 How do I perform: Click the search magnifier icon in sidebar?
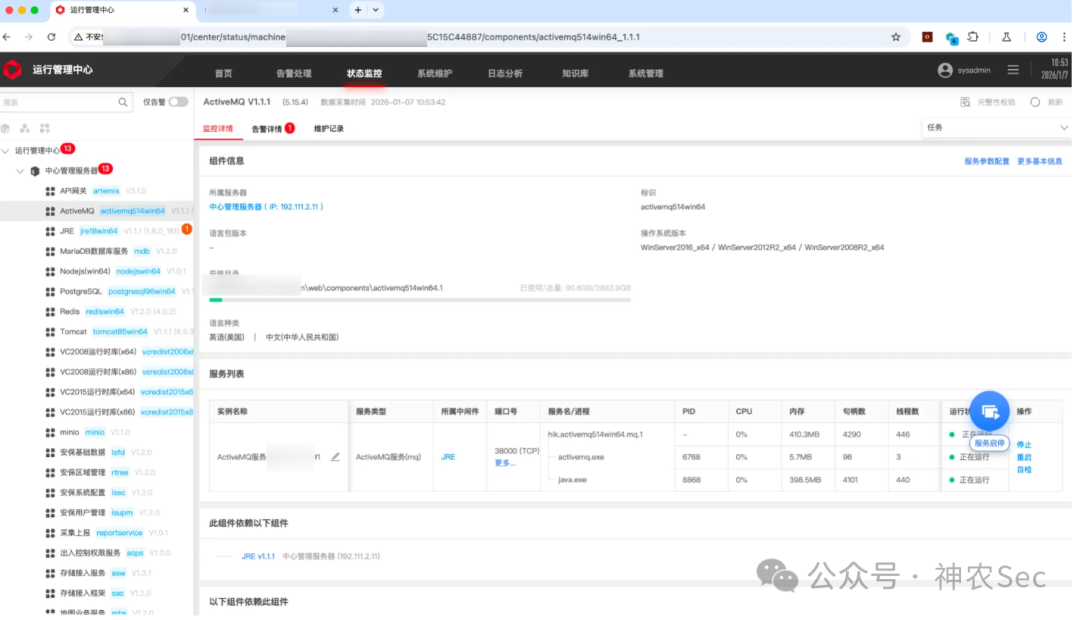tap(123, 103)
